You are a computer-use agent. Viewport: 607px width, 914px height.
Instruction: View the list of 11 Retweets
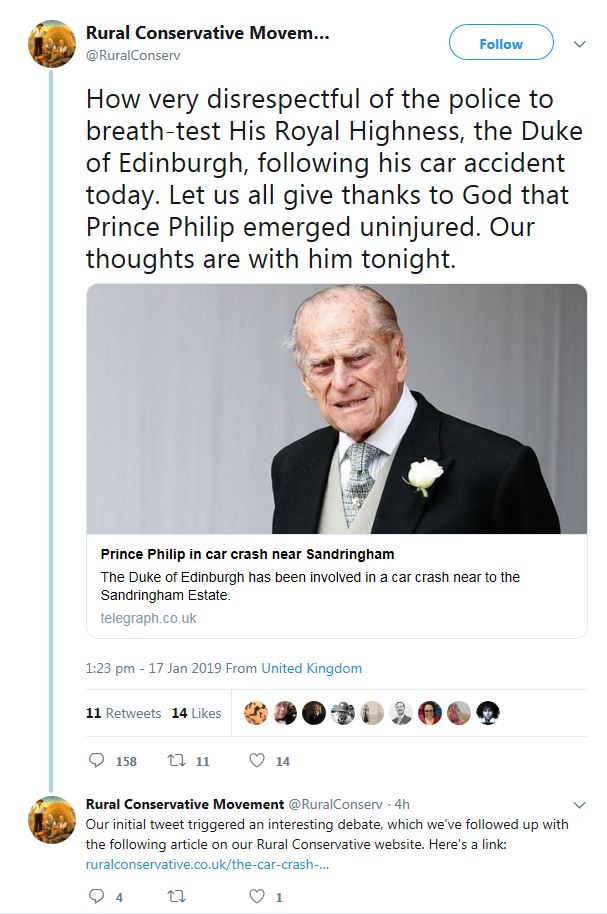pyautogui.click(x=123, y=713)
